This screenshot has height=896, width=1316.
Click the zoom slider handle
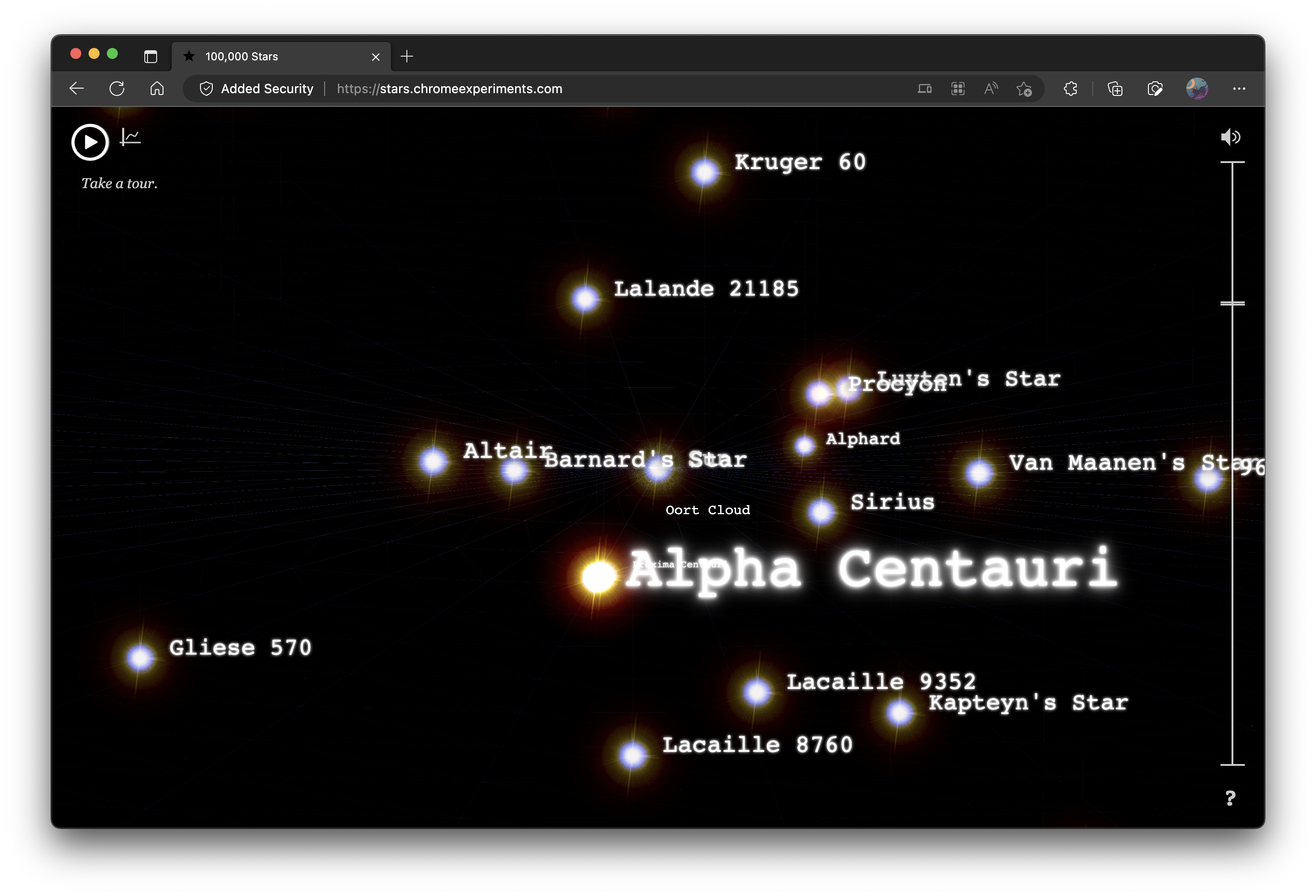pos(1232,304)
